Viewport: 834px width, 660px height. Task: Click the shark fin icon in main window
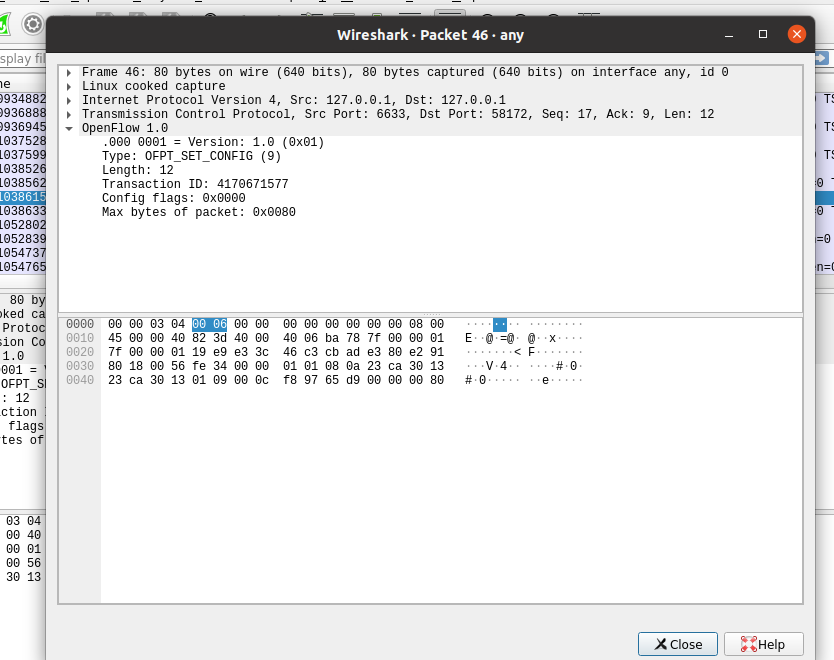point(4,25)
